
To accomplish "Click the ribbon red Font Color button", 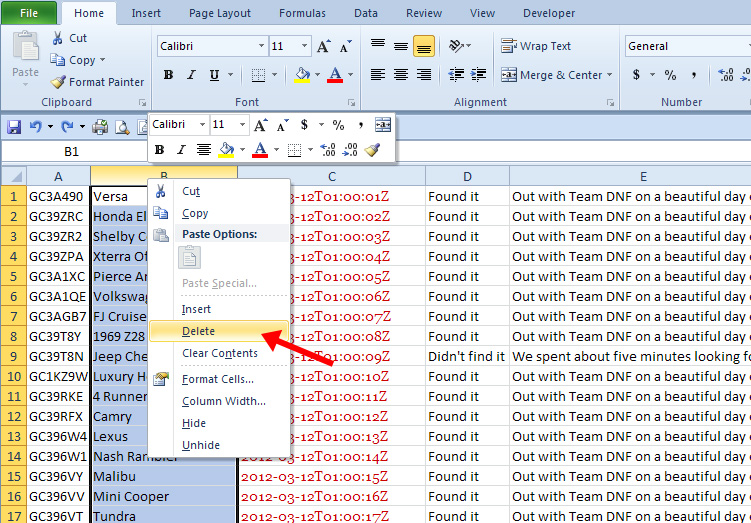I will pyautogui.click(x=335, y=75).
